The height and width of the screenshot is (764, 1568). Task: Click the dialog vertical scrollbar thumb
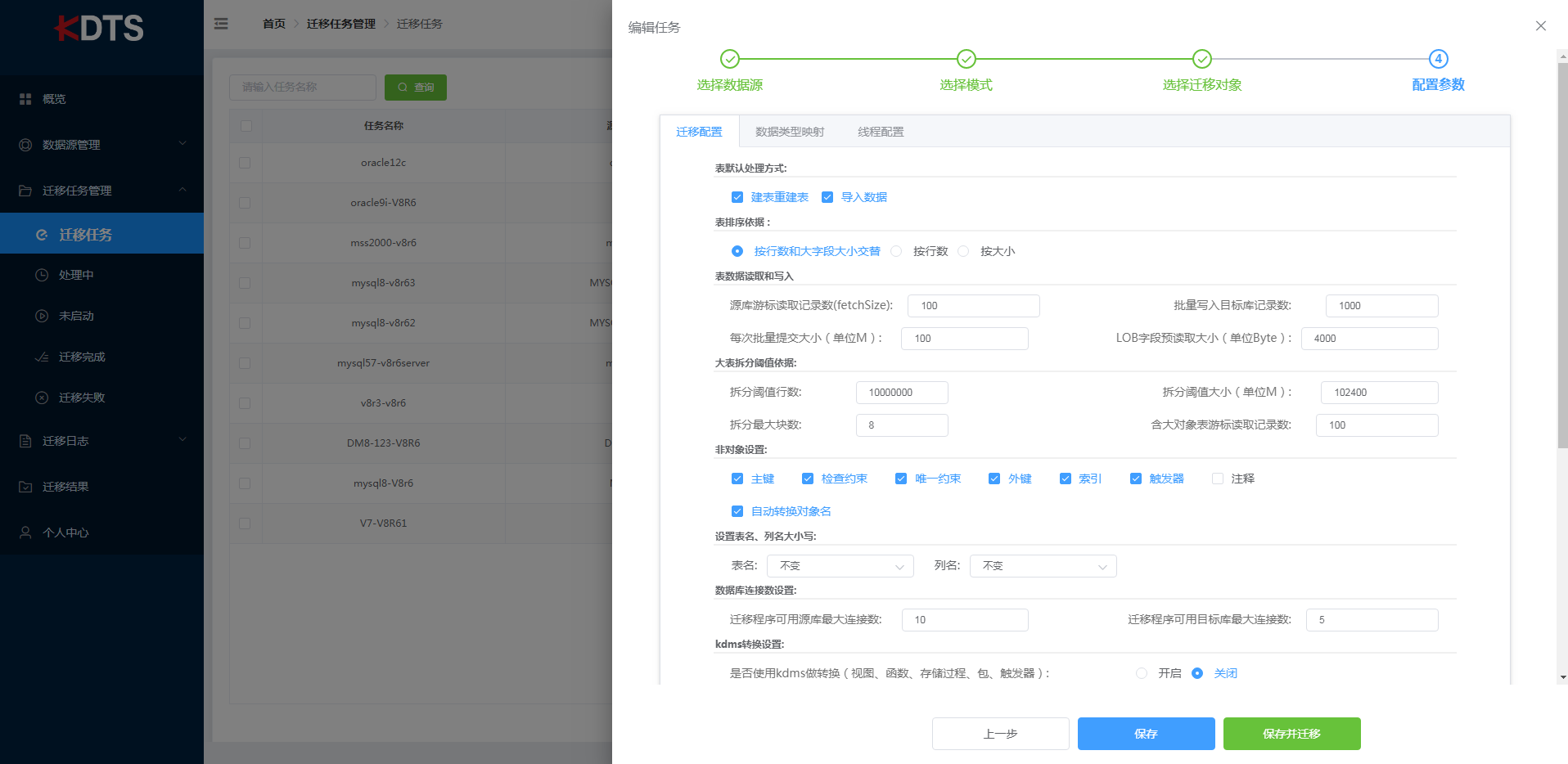(x=1562, y=255)
